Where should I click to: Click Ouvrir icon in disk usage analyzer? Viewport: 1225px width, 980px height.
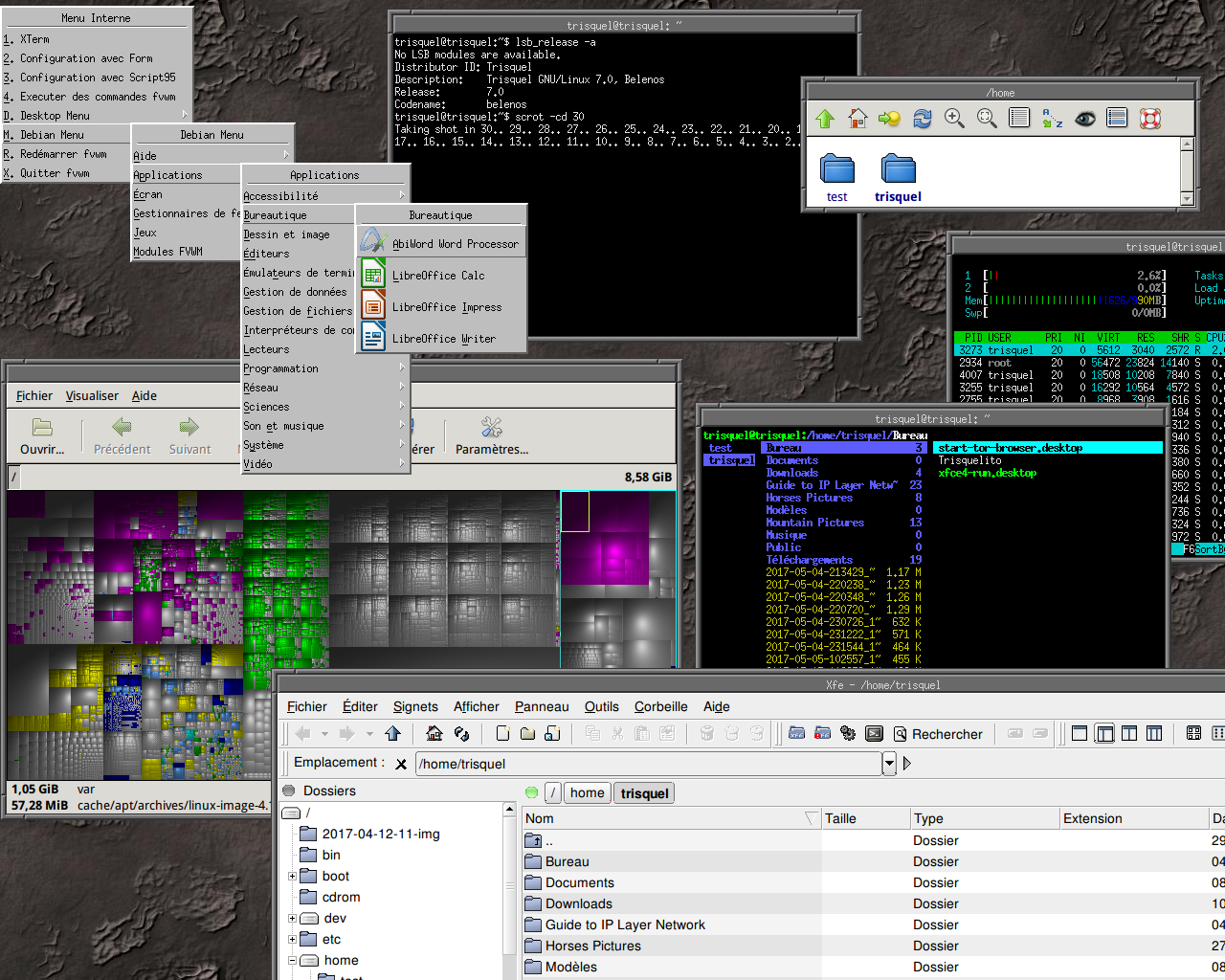point(42,436)
